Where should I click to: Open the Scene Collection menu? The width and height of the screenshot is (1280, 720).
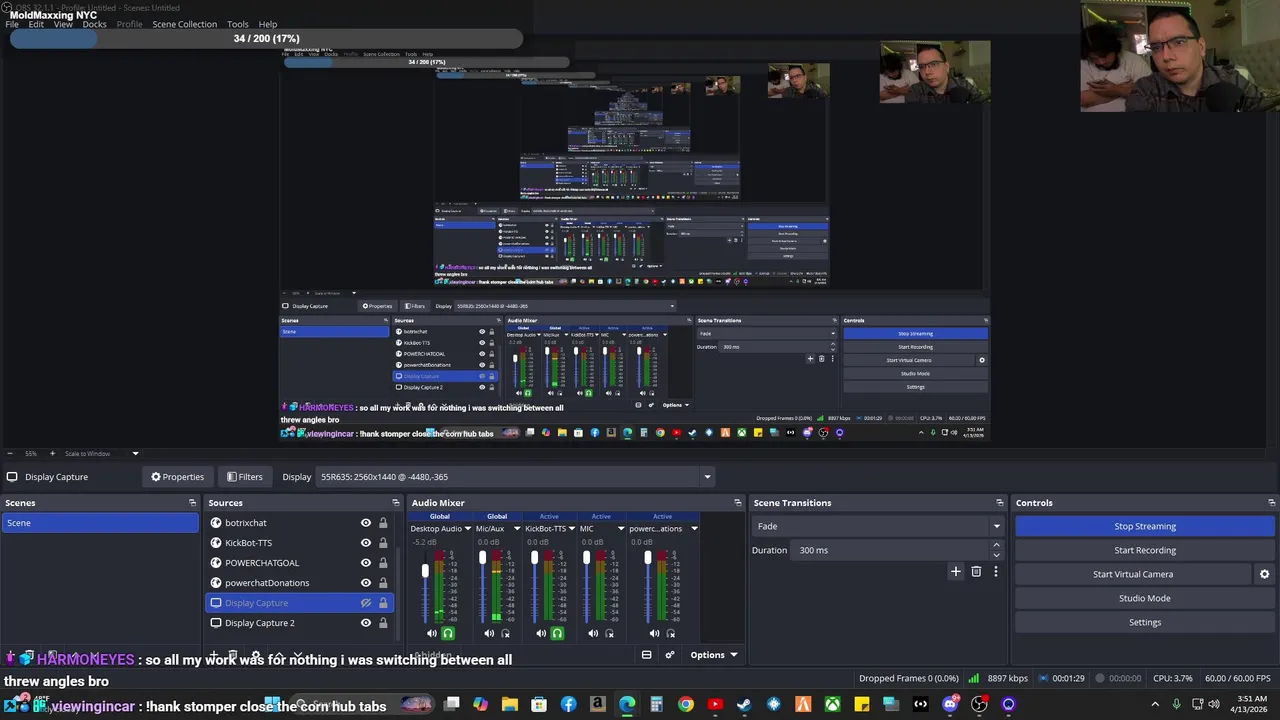pyautogui.click(x=184, y=24)
